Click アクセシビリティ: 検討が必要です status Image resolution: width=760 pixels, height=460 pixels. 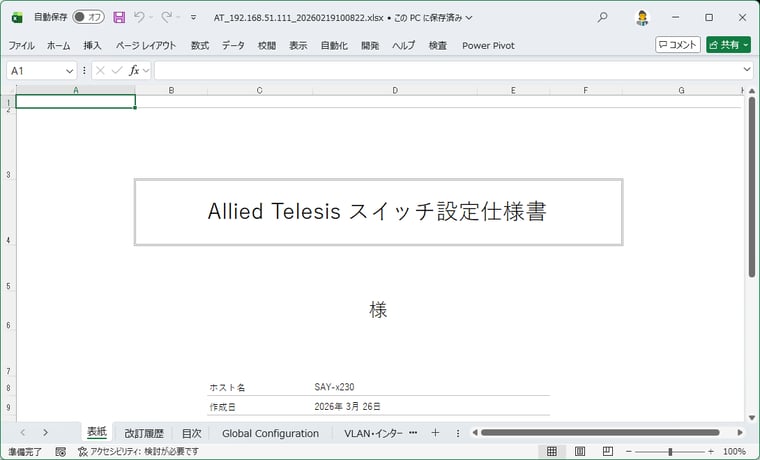click(x=139, y=452)
